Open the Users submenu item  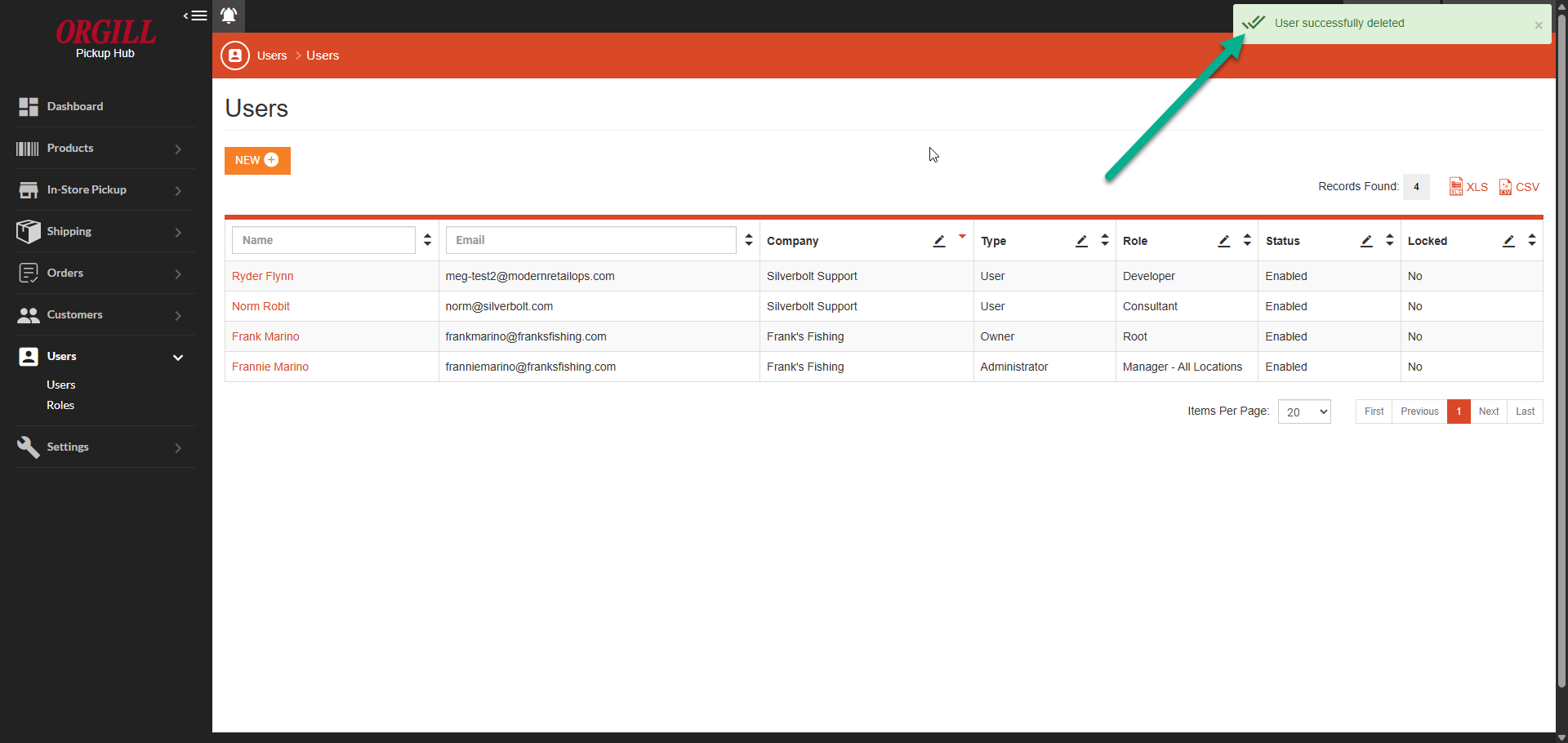61,385
